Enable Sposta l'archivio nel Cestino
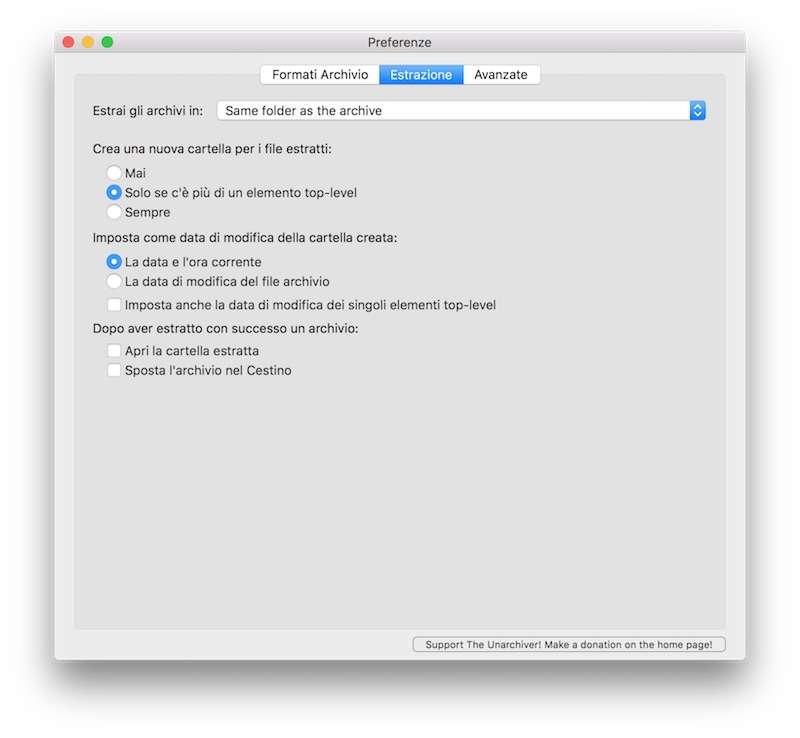Screen dimensions: 800x738 point(115,371)
